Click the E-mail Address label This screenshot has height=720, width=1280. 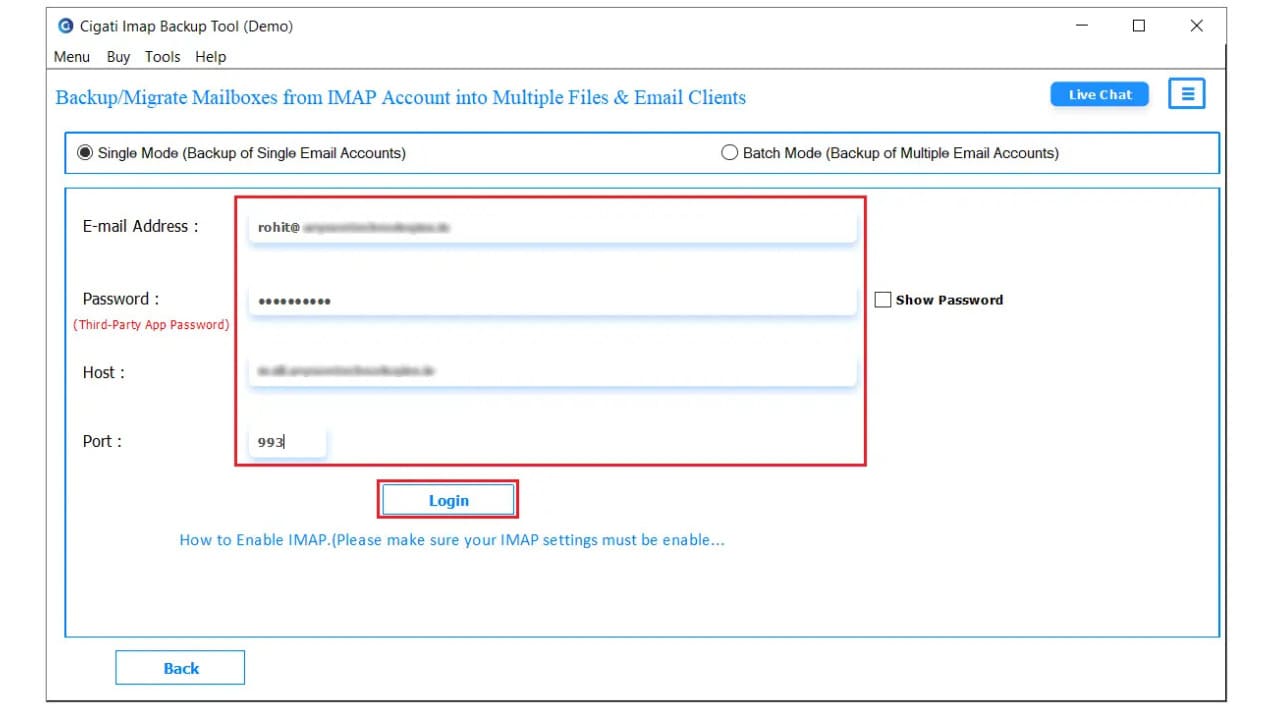pyautogui.click(x=140, y=226)
